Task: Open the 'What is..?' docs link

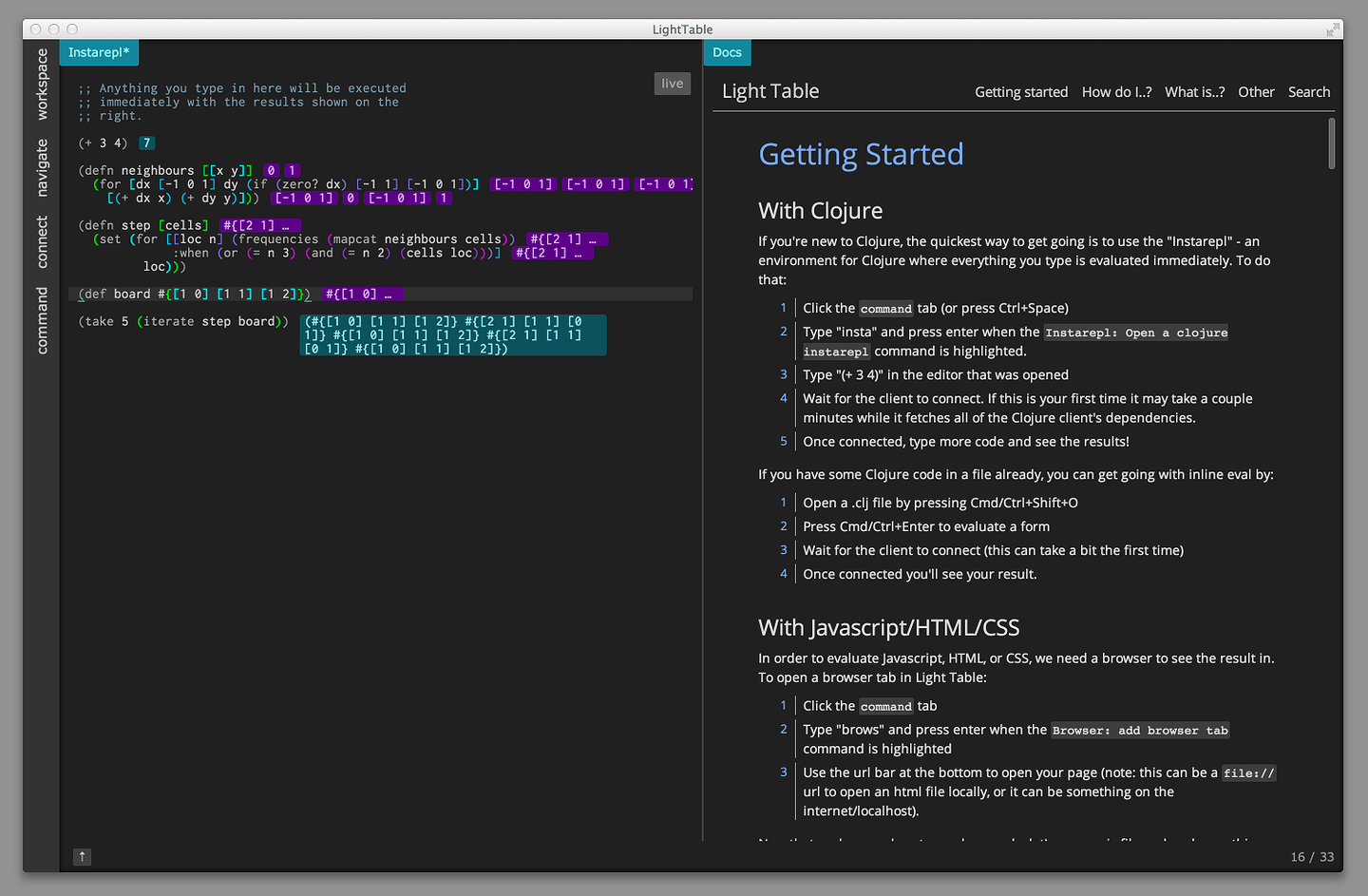Action: click(1194, 92)
